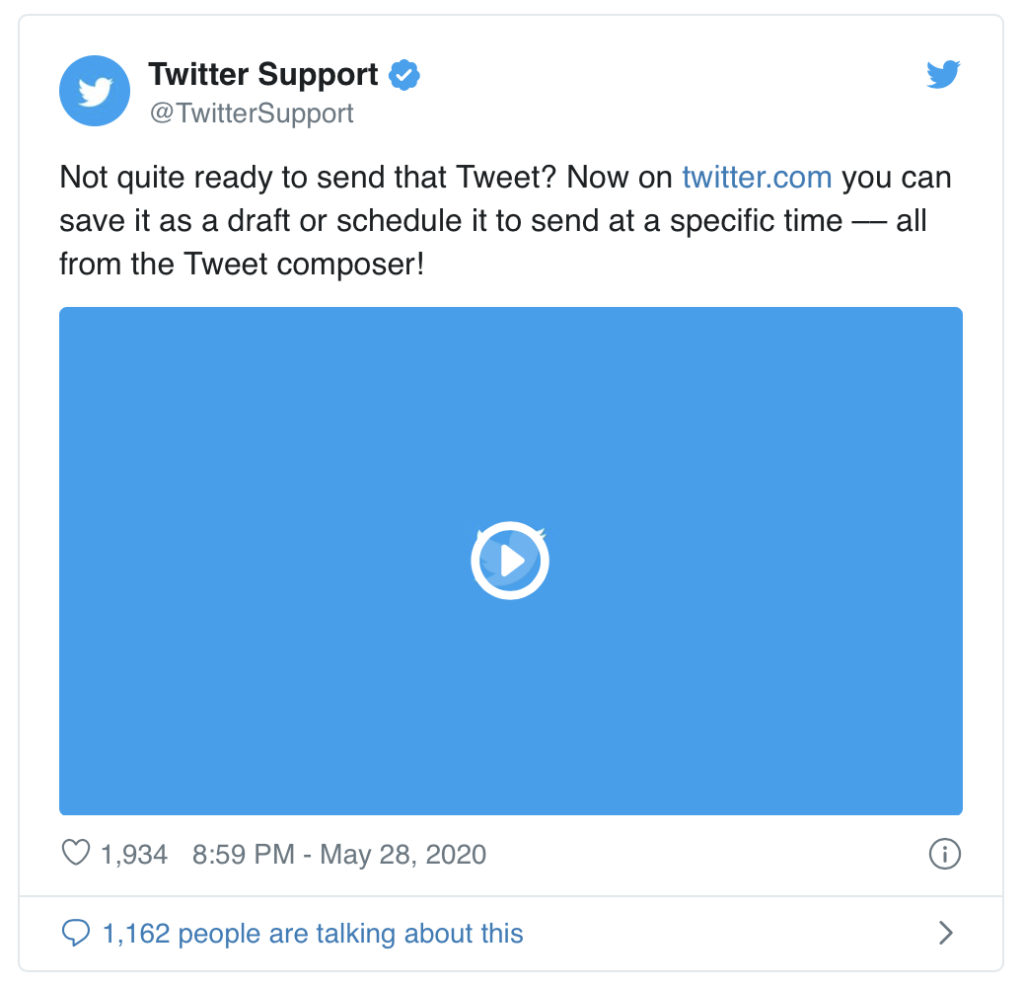This screenshot has height=987, width=1024.
Task: Click the Twitter Support display name
Action: 263,74
